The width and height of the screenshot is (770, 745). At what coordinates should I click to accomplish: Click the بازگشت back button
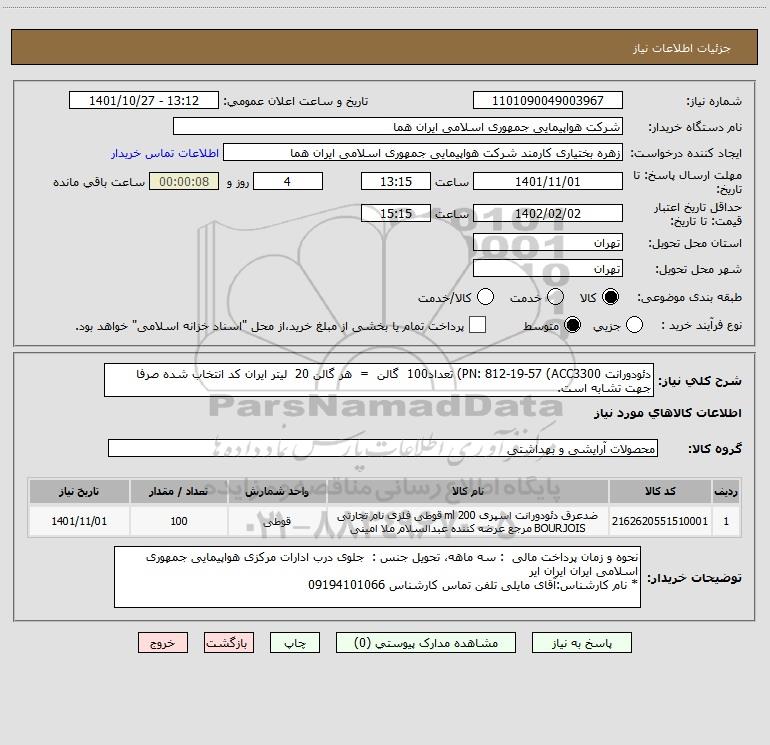229,643
